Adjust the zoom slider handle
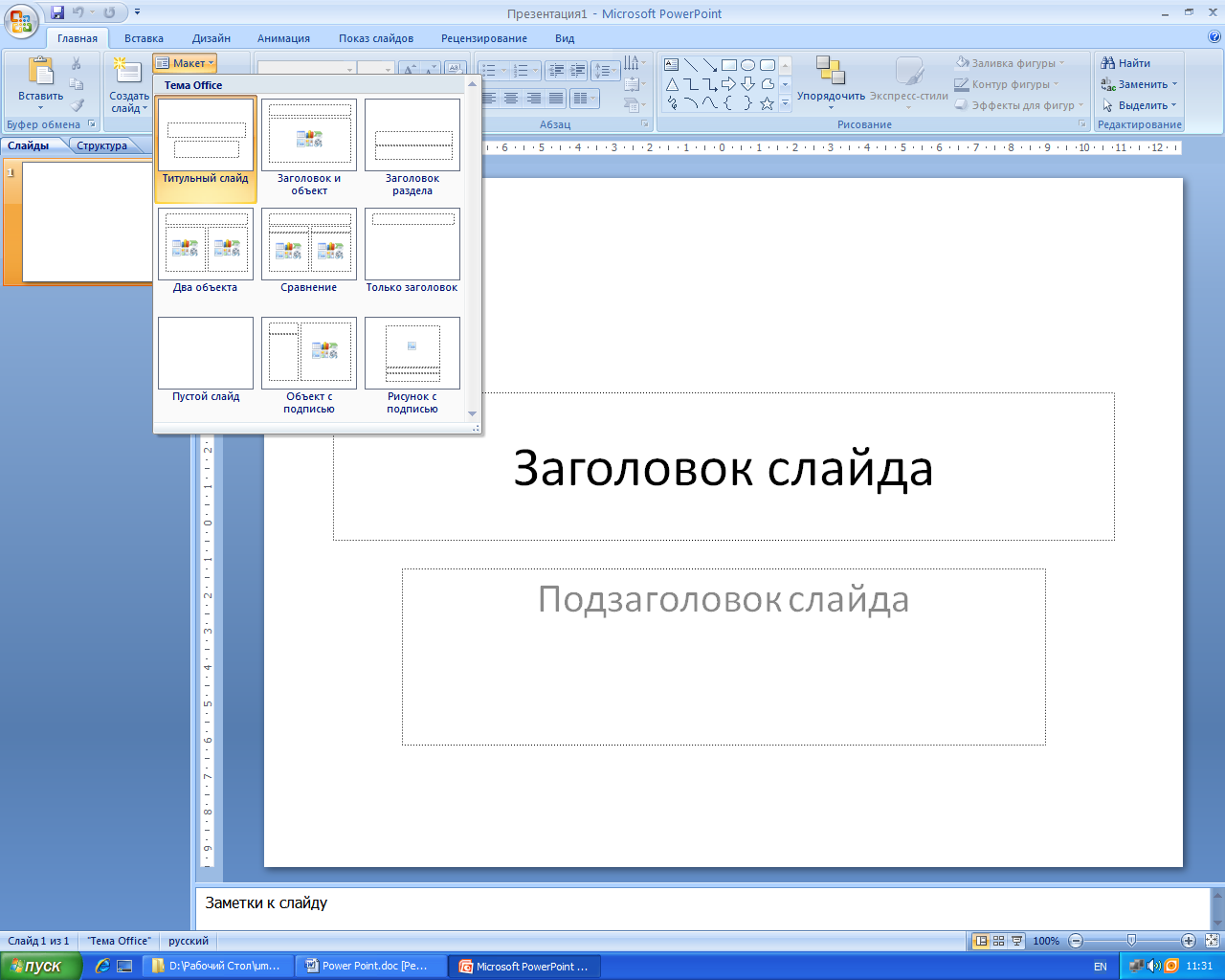 1131,941
